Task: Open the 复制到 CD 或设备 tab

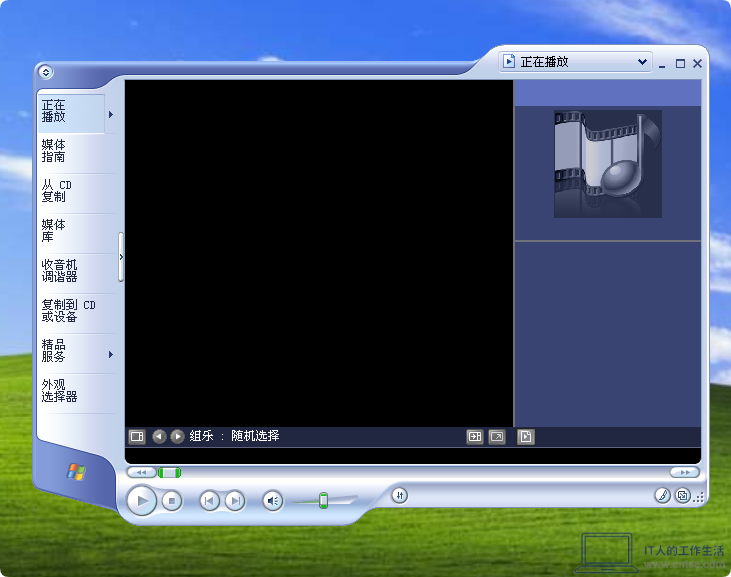Action: tap(77, 311)
